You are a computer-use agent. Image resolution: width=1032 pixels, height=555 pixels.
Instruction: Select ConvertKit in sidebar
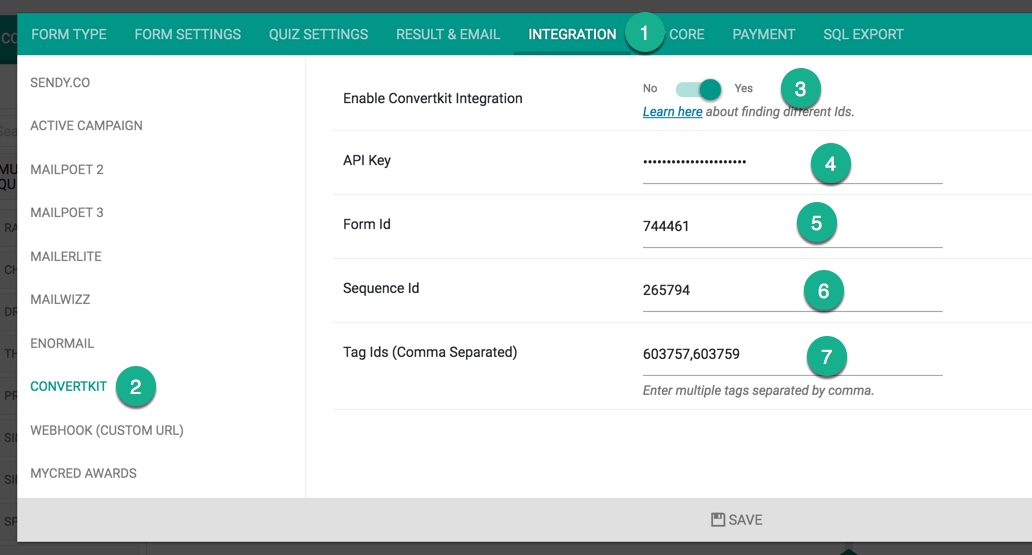click(x=68, y=386)
